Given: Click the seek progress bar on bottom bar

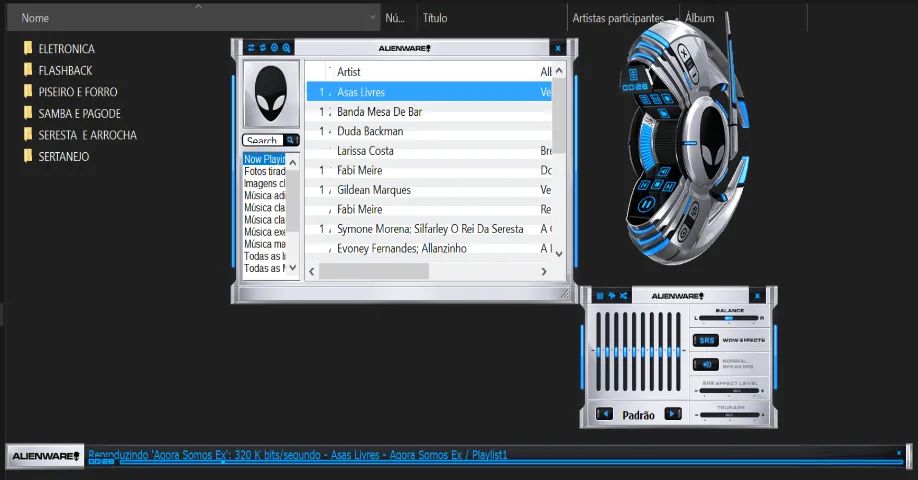Looking at the screenshot, I should coord(511,462).
